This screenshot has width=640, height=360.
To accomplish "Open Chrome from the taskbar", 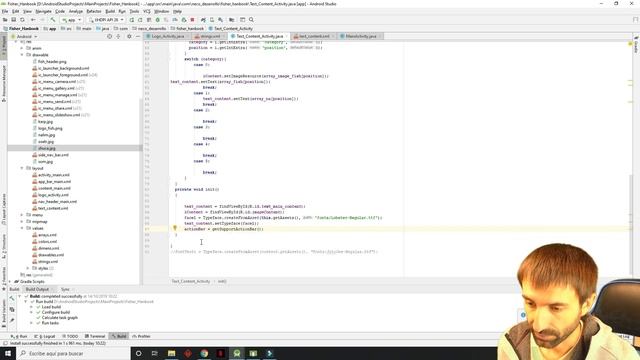I will (204, 353).
